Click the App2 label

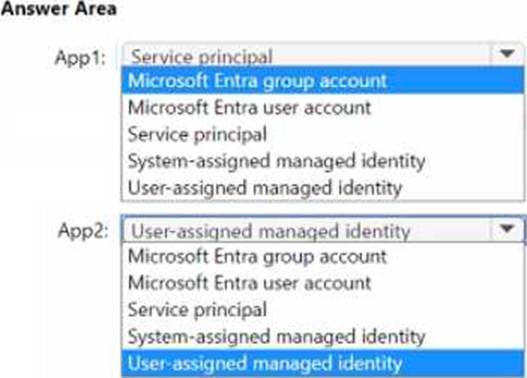pos(83,231)
